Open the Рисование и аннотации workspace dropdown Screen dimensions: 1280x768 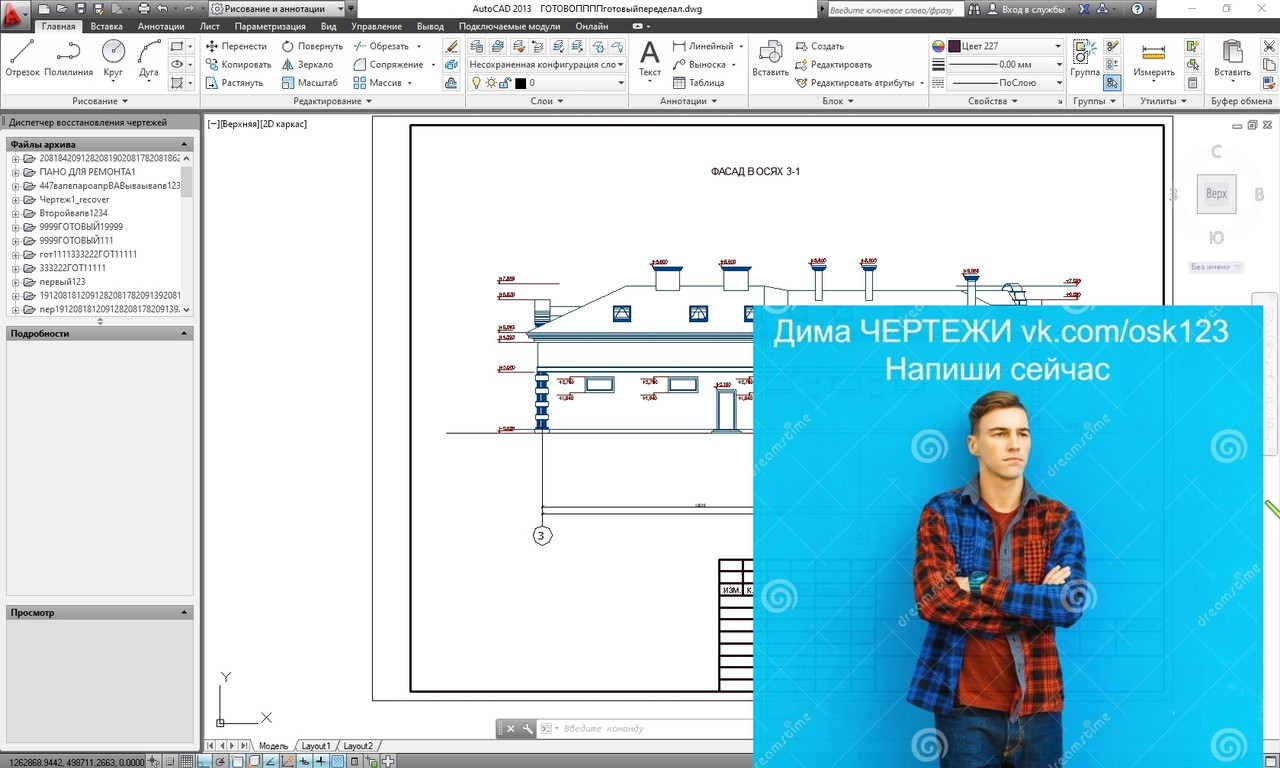(x=278, y=8)
